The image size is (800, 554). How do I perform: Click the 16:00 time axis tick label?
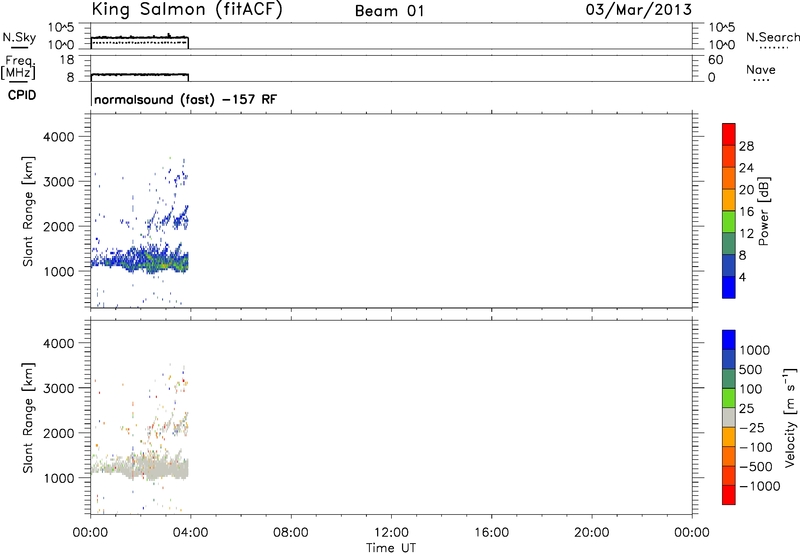(491, 533)
